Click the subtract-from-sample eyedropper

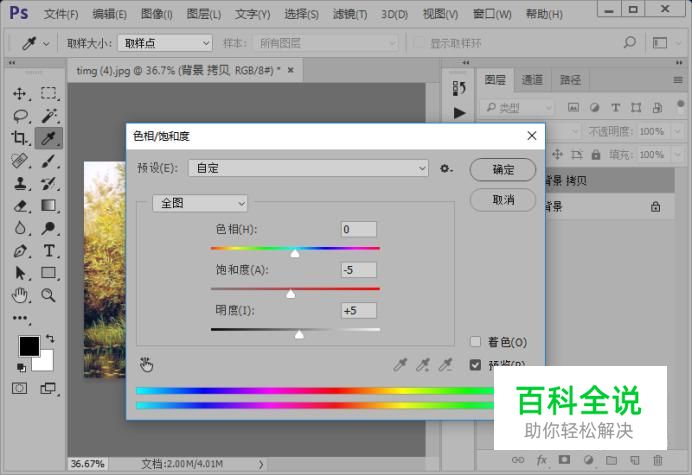(446, 365)
